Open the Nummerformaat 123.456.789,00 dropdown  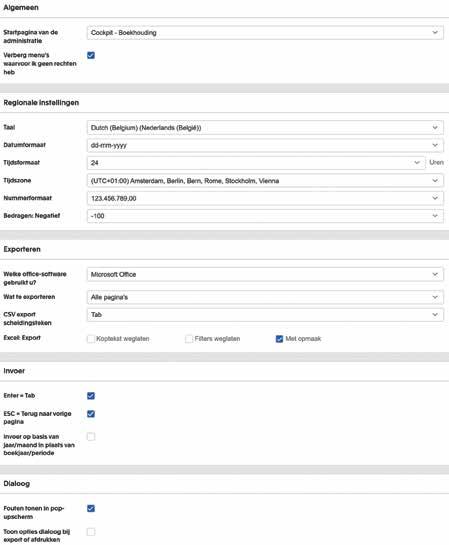(265, 198)
